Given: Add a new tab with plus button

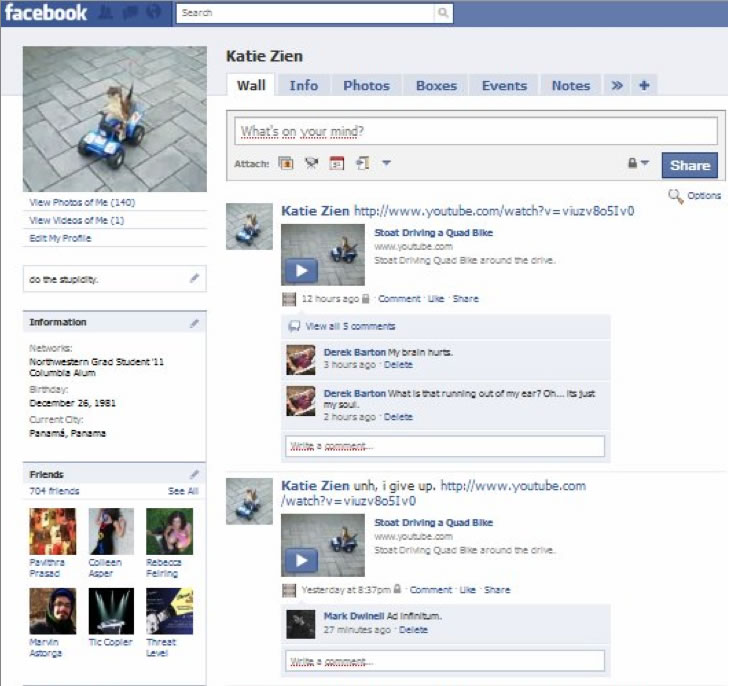Looking at the screenshot, I should point(644,85).
